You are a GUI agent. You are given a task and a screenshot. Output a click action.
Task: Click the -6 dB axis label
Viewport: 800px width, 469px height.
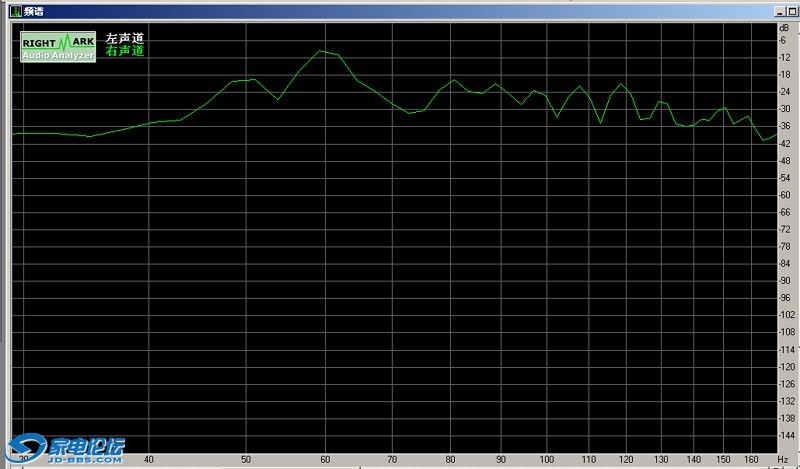pyautogui.click(x=784, y=40)
